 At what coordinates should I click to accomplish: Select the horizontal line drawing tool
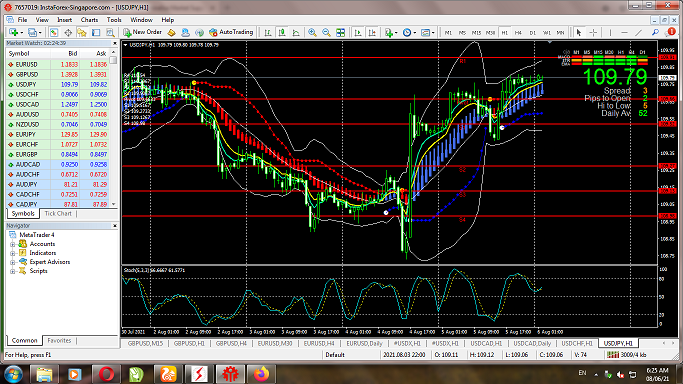[624, 32]
